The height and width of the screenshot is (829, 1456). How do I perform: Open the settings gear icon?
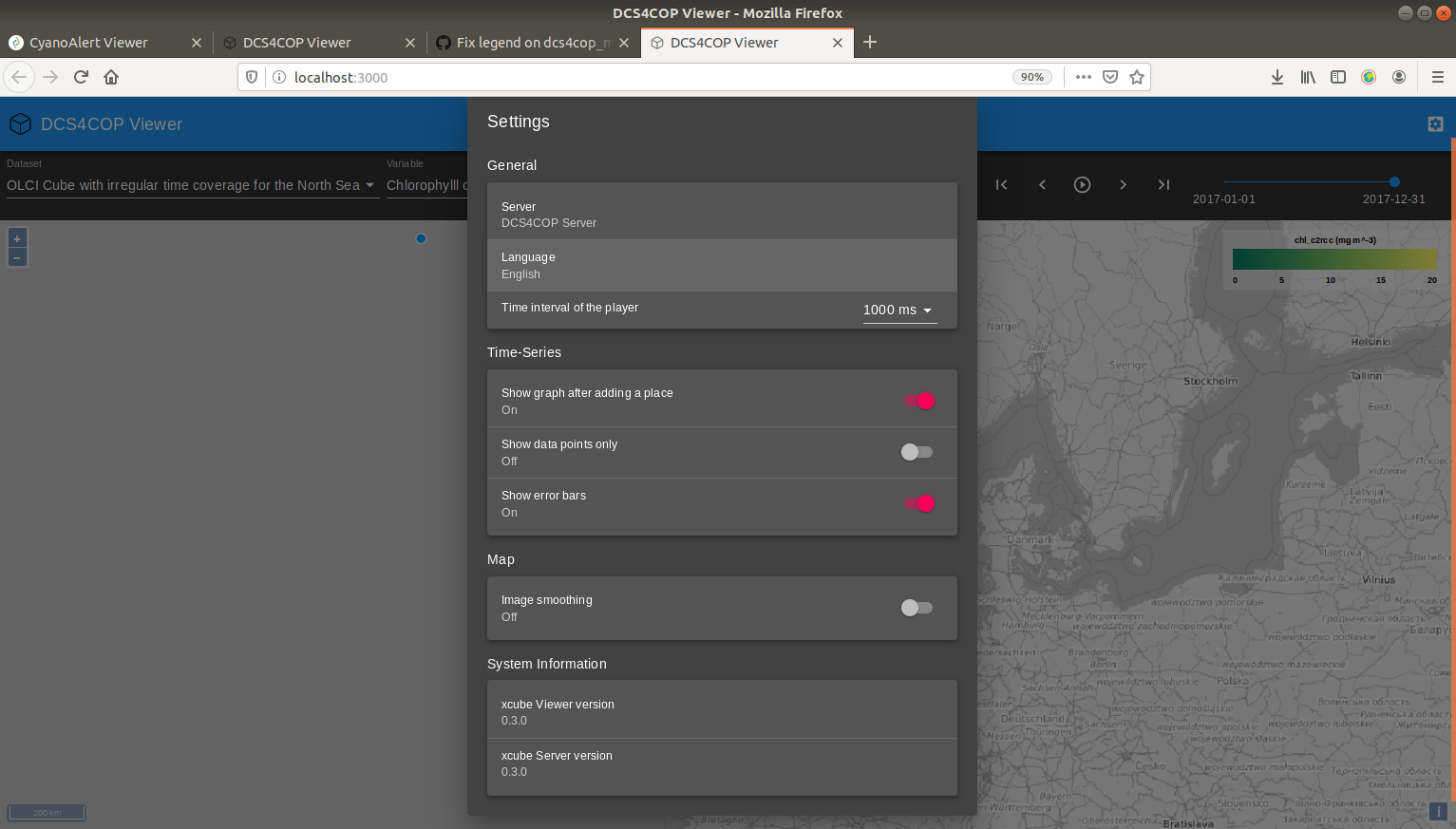click(x=1435, y=123)
